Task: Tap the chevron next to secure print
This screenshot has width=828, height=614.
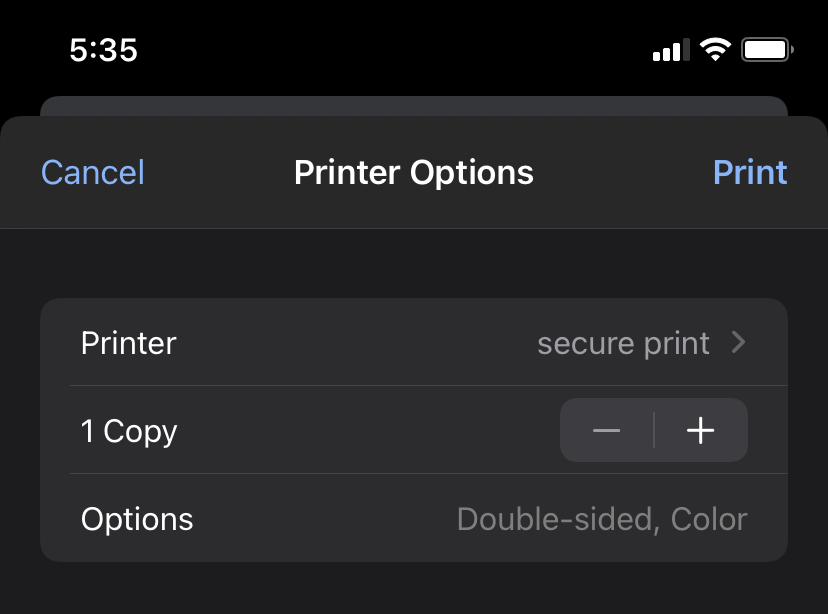Action: pos(738,342)
